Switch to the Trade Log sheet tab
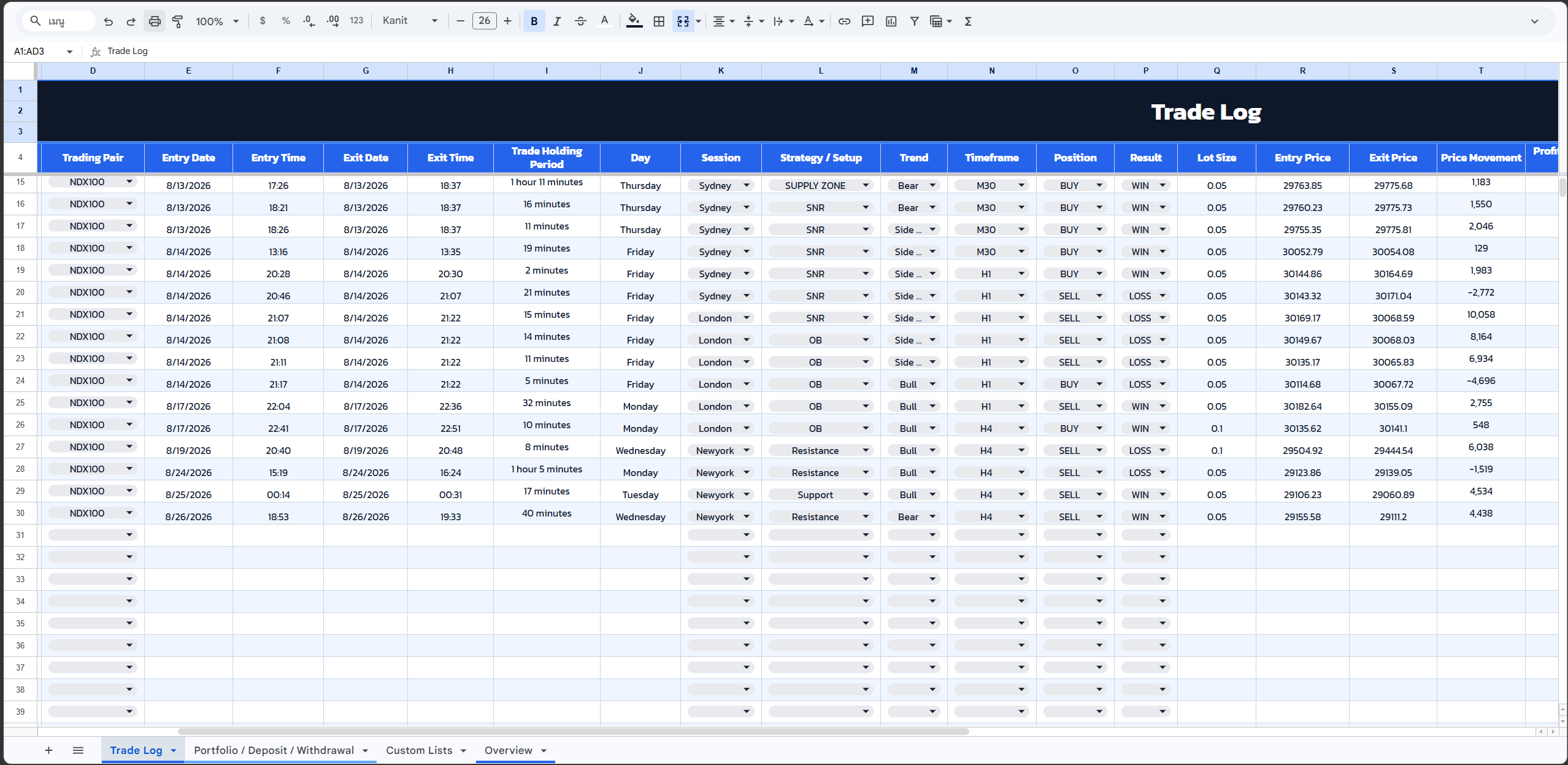Viewport: 1568px width, 765px height. (136, 750)
